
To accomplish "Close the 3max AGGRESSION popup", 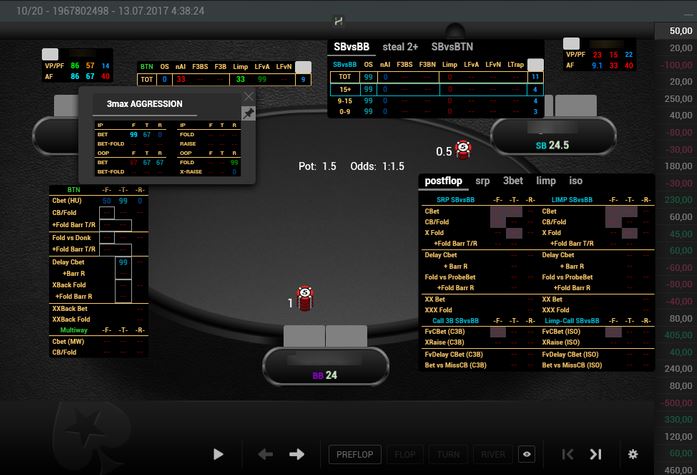I will tap(248, 97).
